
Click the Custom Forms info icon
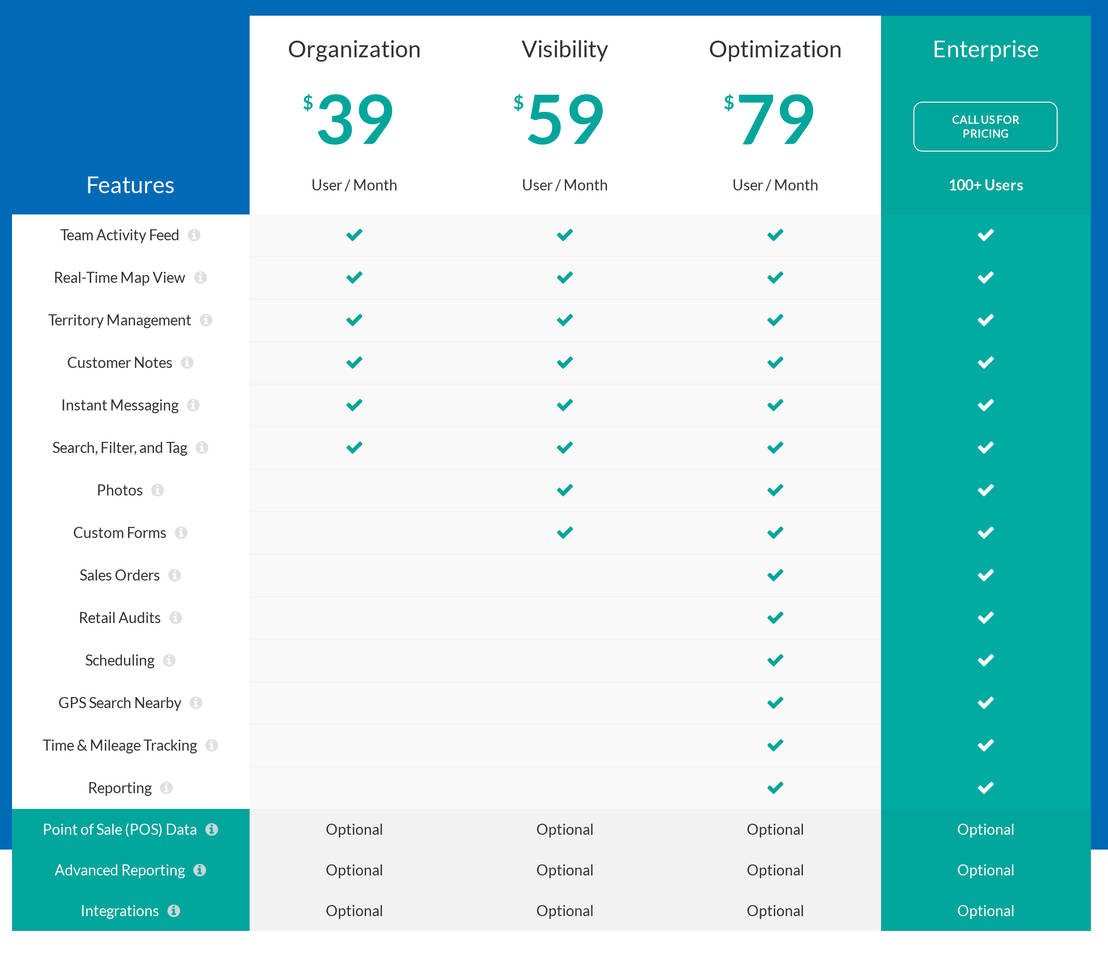click(x=182, y=532)
